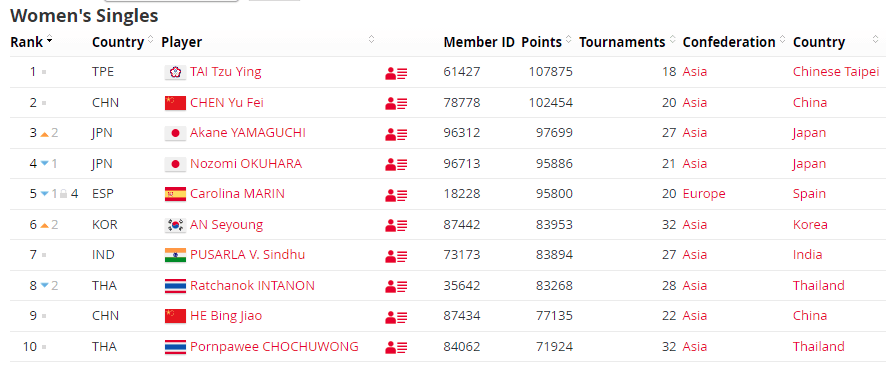
Task: Open TAI Tzu Ying's player profile icon
Action: click(x=396, y=73)
